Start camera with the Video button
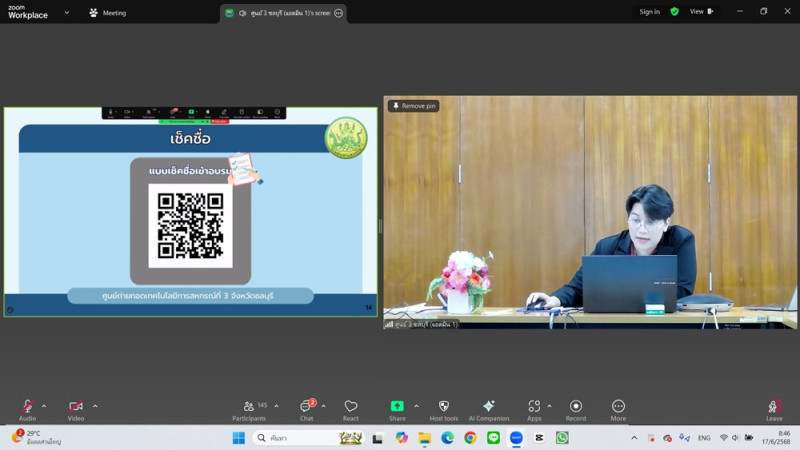This screenshot has width=800, height=450. 76,410
